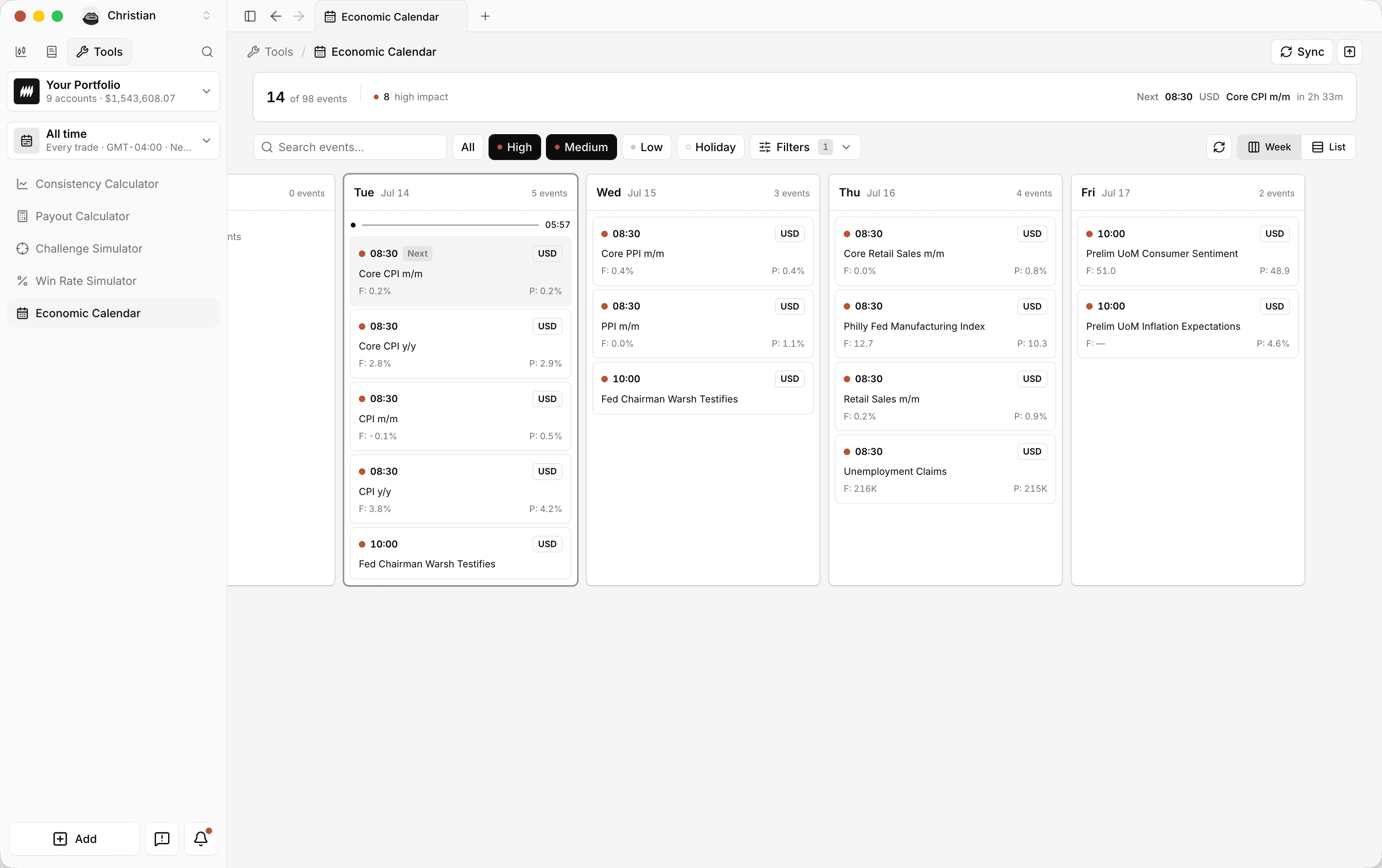Viewport: 1382px width, 868px height.
Task: Click the Thu Jul 16 column header
Action: (945, 193)
